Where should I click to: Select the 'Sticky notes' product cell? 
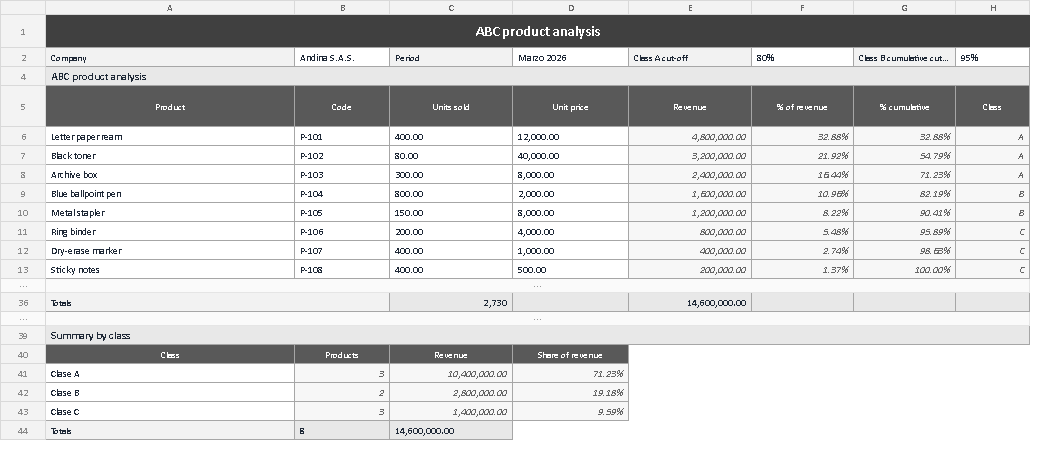coord(170,269)
